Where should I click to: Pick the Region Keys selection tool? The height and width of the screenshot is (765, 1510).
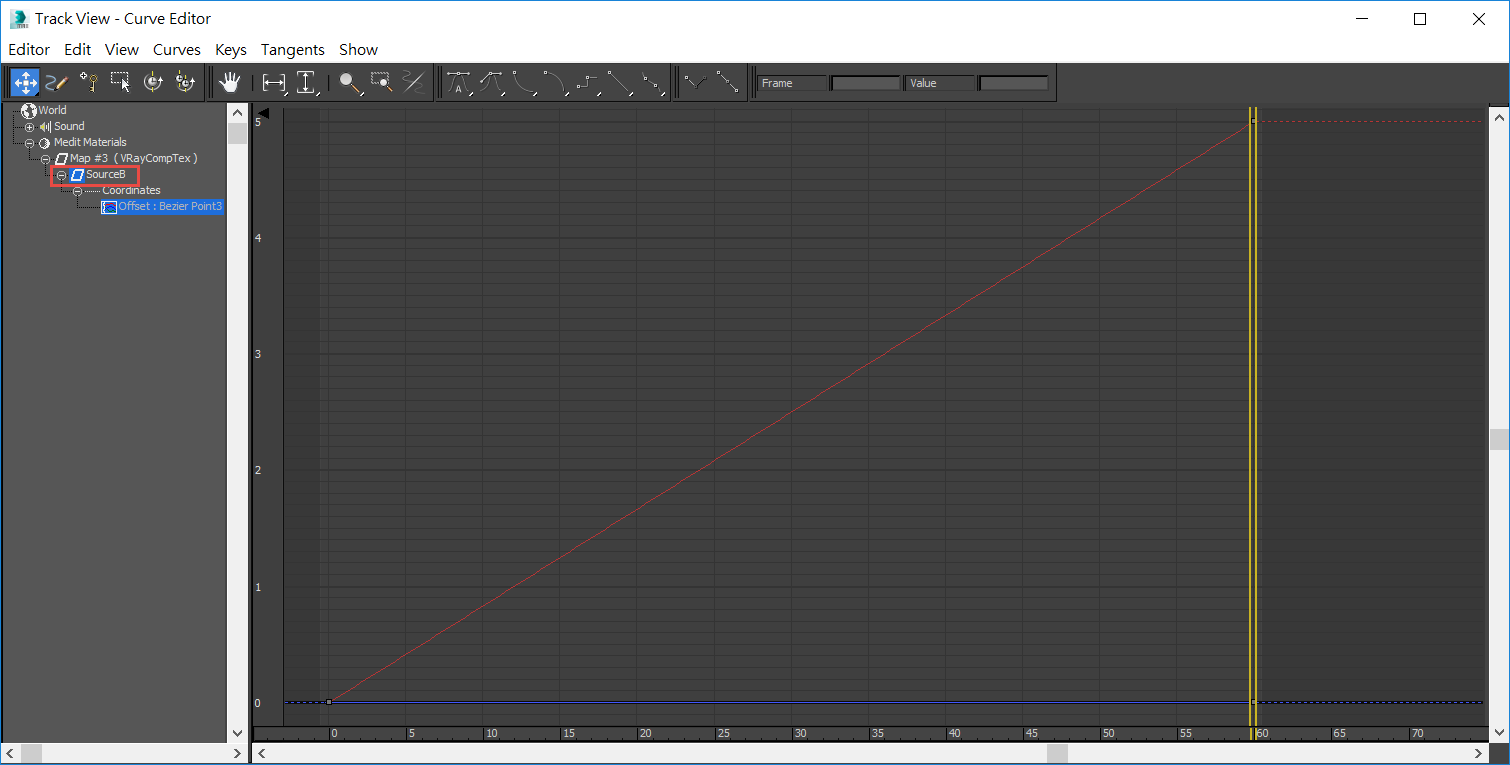tap(121, 83)
